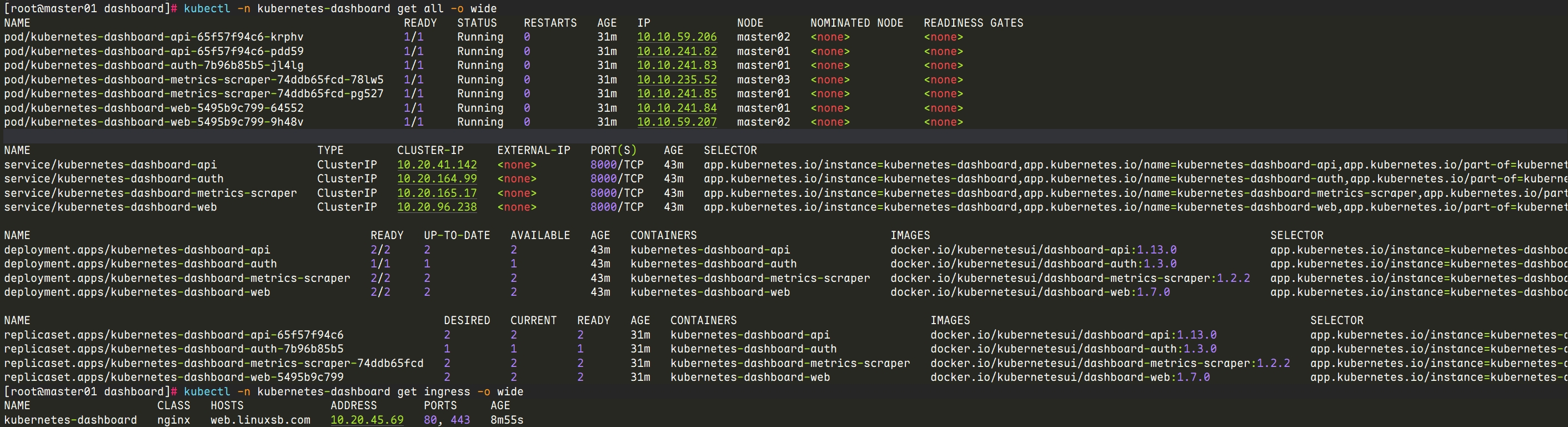Click pod IP address 10.10.241.85
This screenshot has width=1568, height=427.
[x=677, y=94]
